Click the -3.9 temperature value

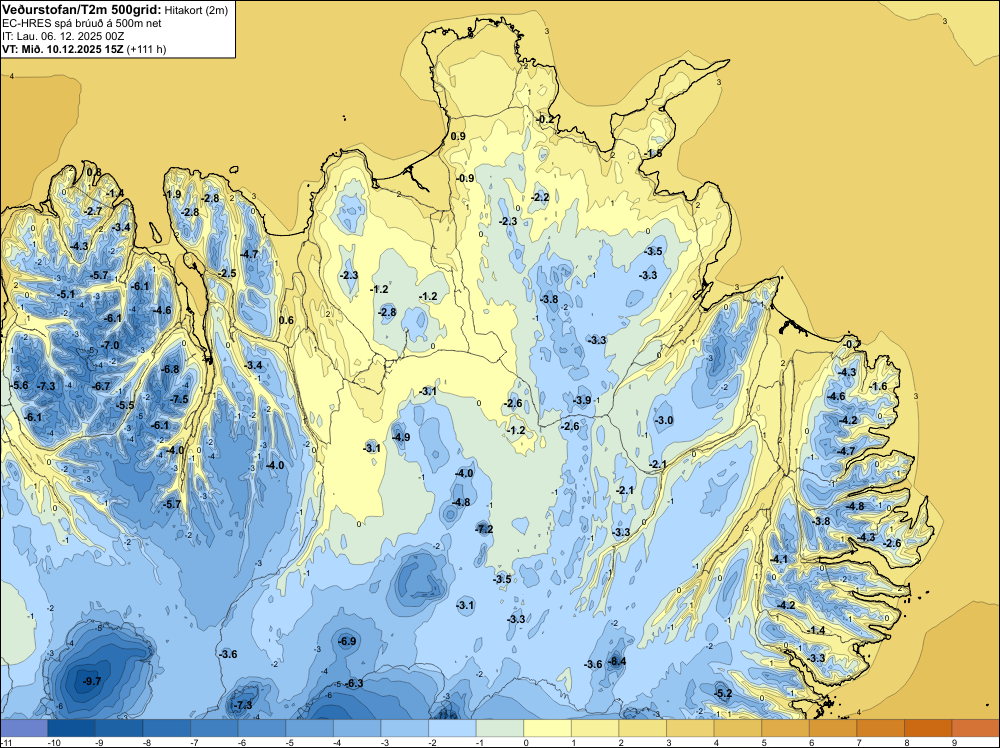coord(582,400)
